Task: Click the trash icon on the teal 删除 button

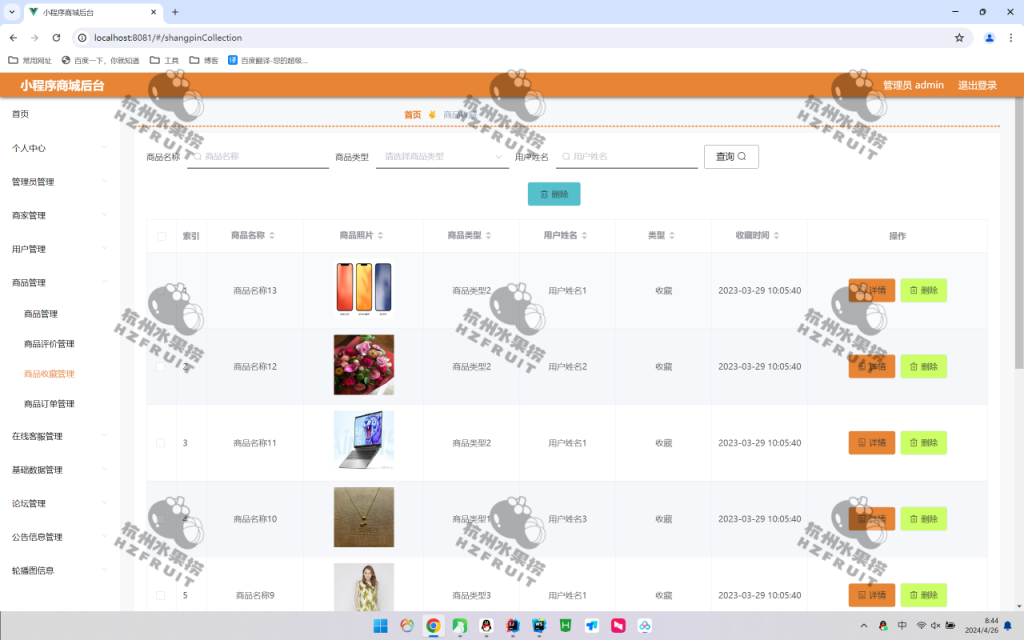Action: pos(544,194)
